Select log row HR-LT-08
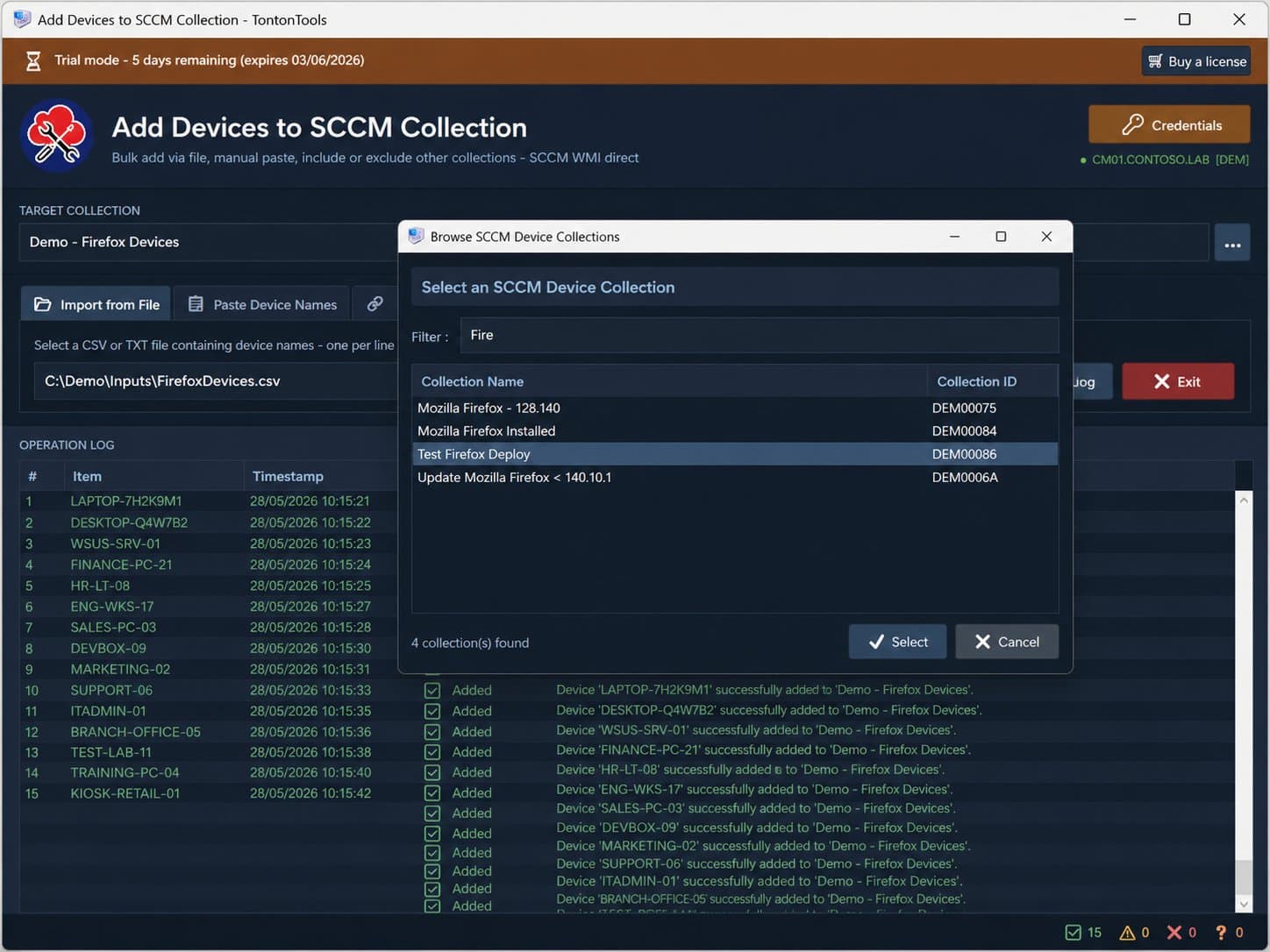Viewport: 1270px width, 952px height. [209, 586]
